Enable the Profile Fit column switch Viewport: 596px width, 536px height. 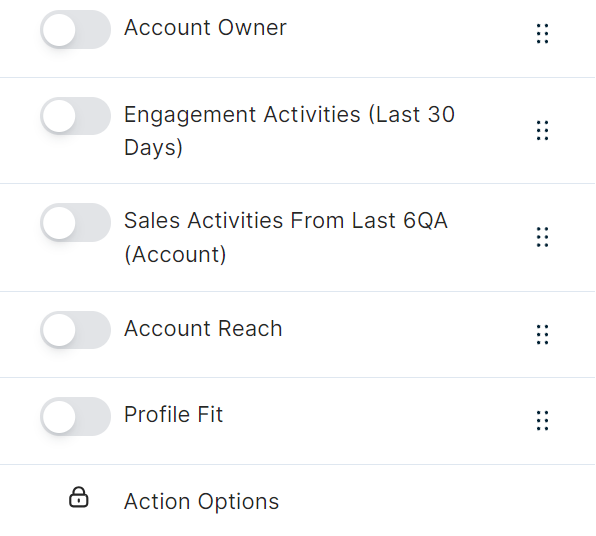coord(76,416)
